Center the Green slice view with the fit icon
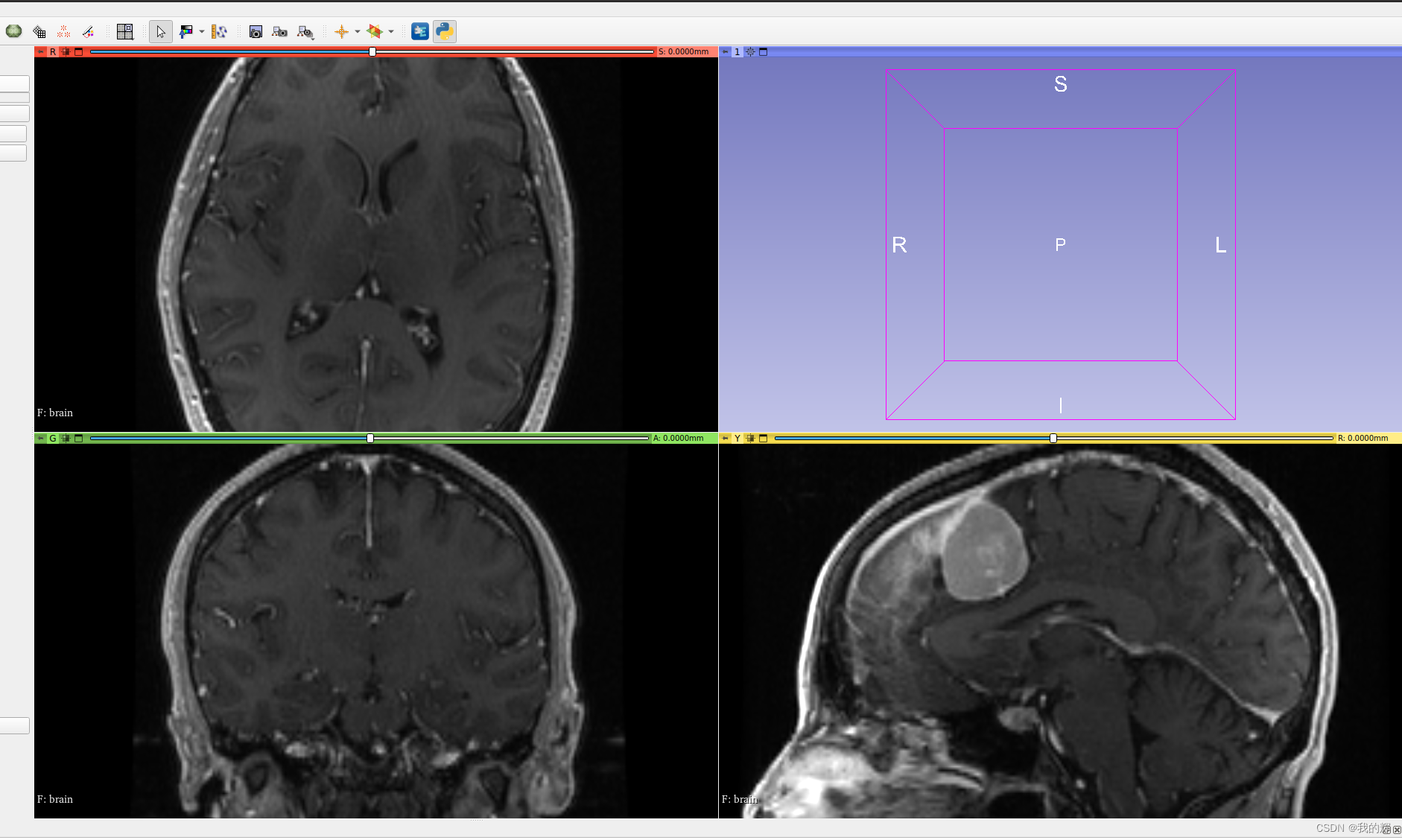1402x840 pixels. (66, 439)
